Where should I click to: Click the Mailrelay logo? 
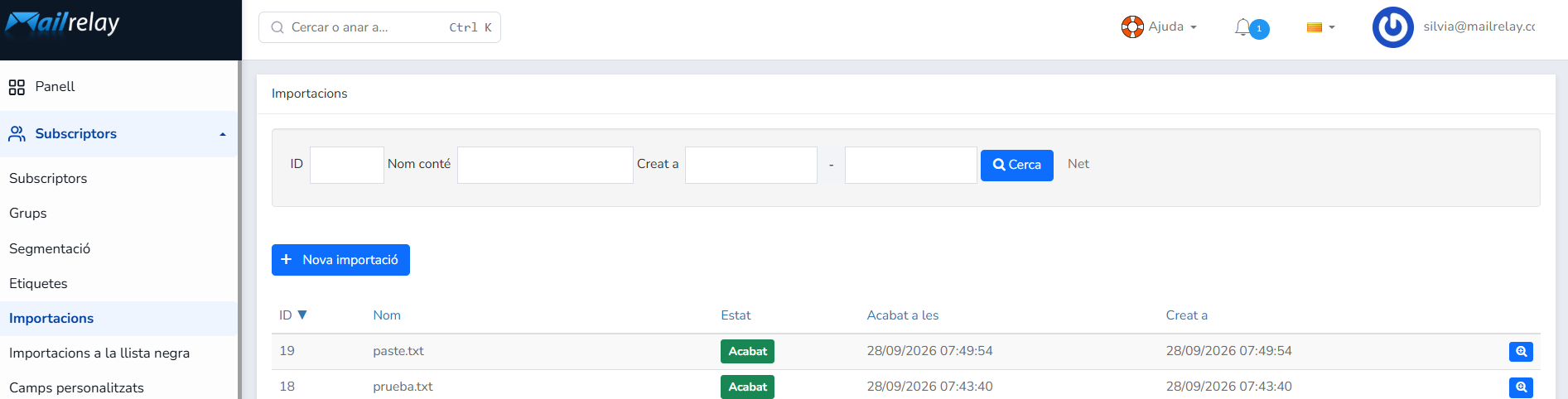click(x=63, y=22)
